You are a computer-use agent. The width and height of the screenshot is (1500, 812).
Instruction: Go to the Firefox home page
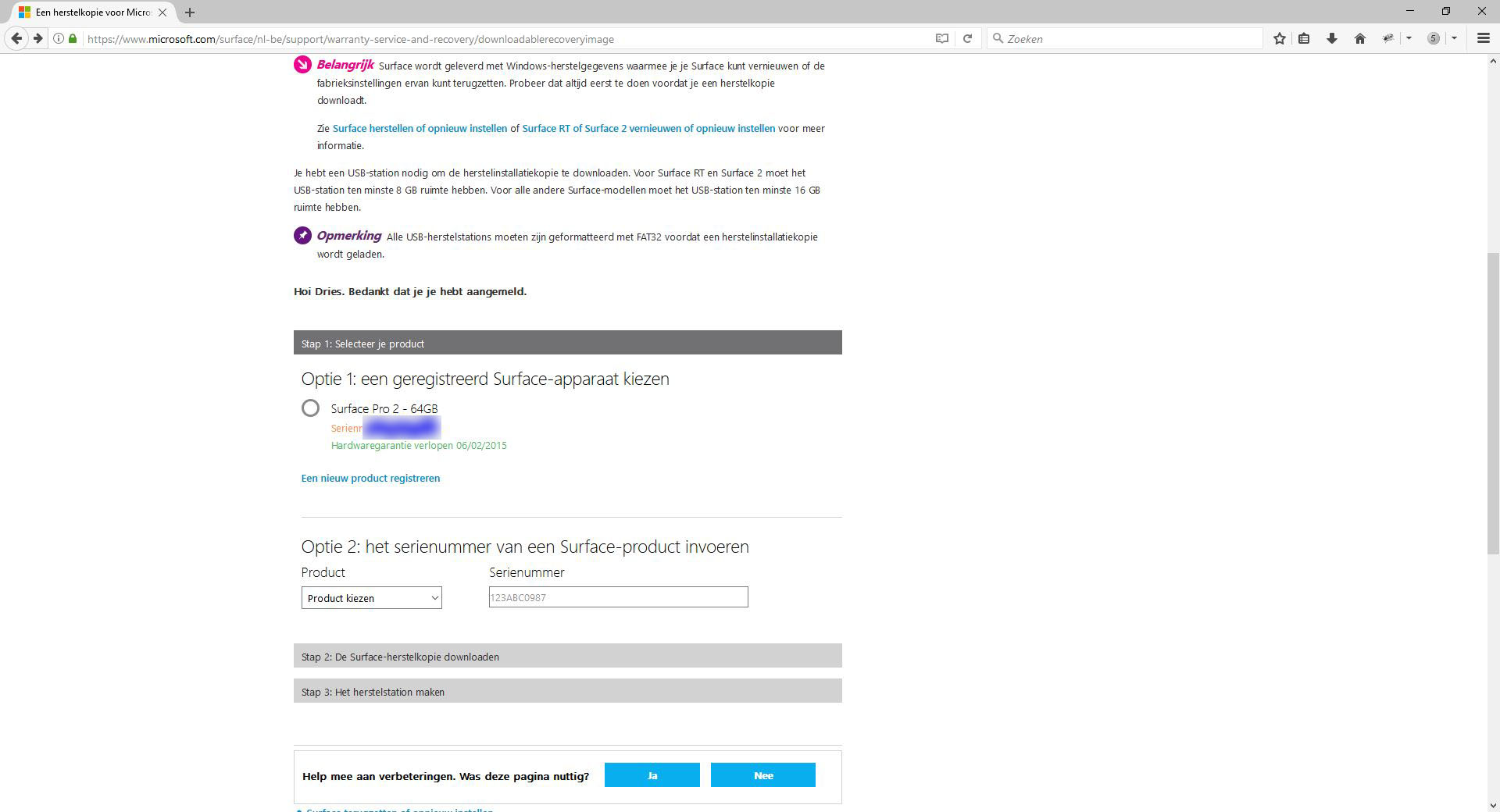1360,38
